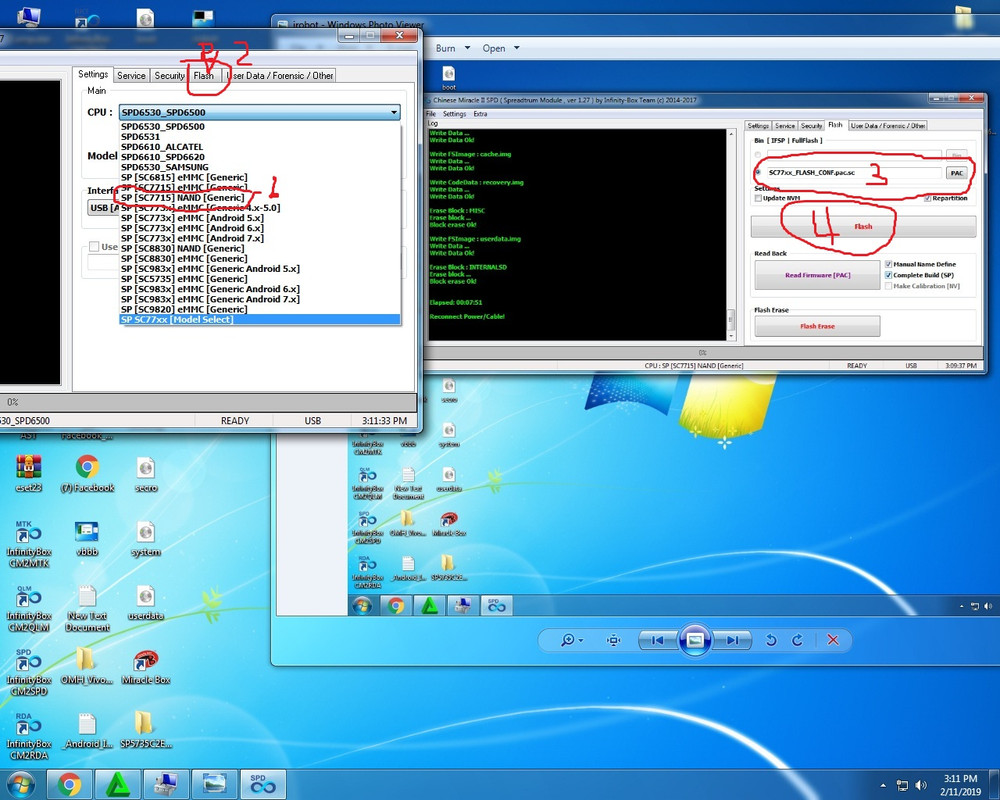
Task: Open New Text Document on desktop
Action: (87, 607)
